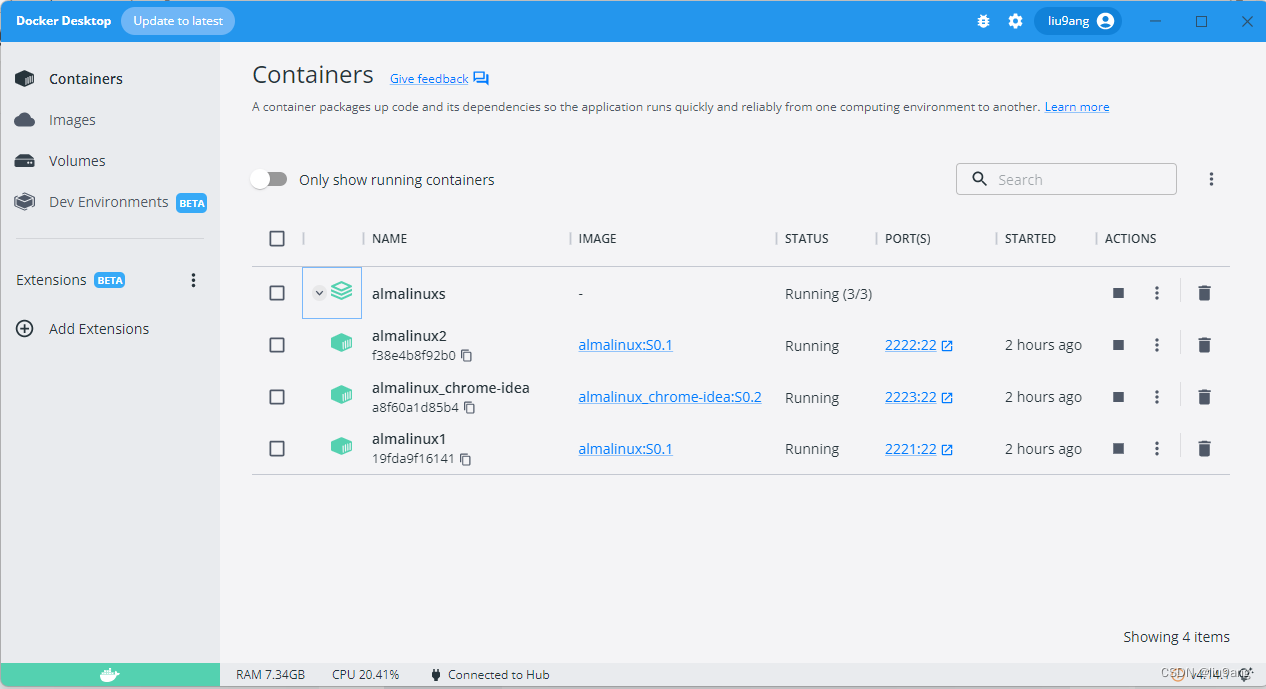Collapse the almalinuxs group chevron
Screen dimensions: 1266x689
point(319,293)
